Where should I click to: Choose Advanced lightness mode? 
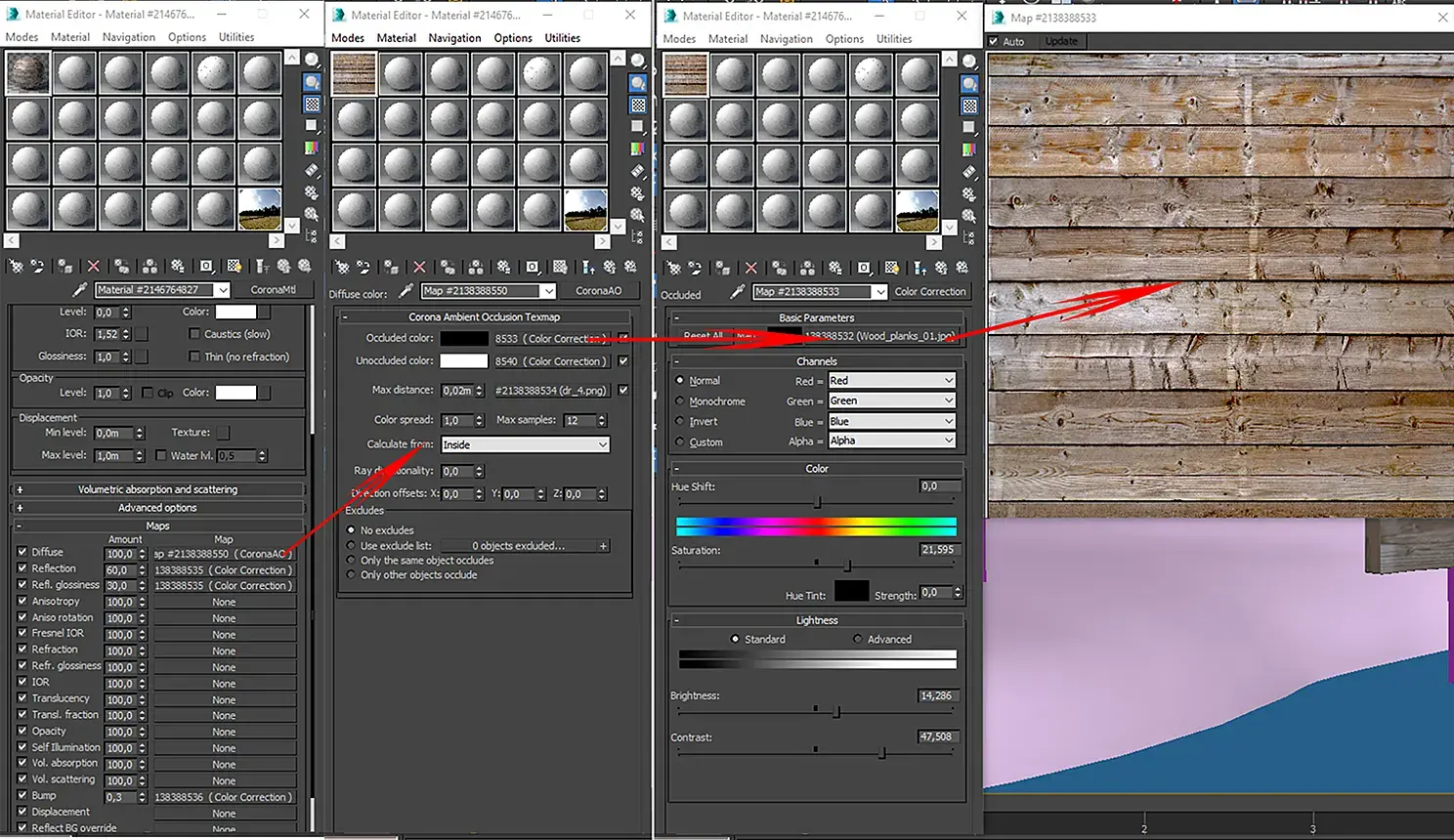[858, 639]
